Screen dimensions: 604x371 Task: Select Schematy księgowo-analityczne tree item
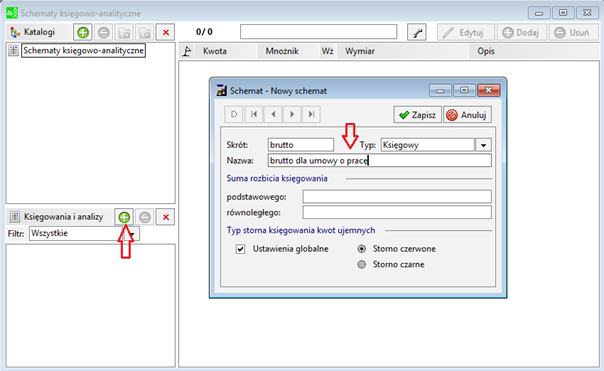[x=83, y=50]
